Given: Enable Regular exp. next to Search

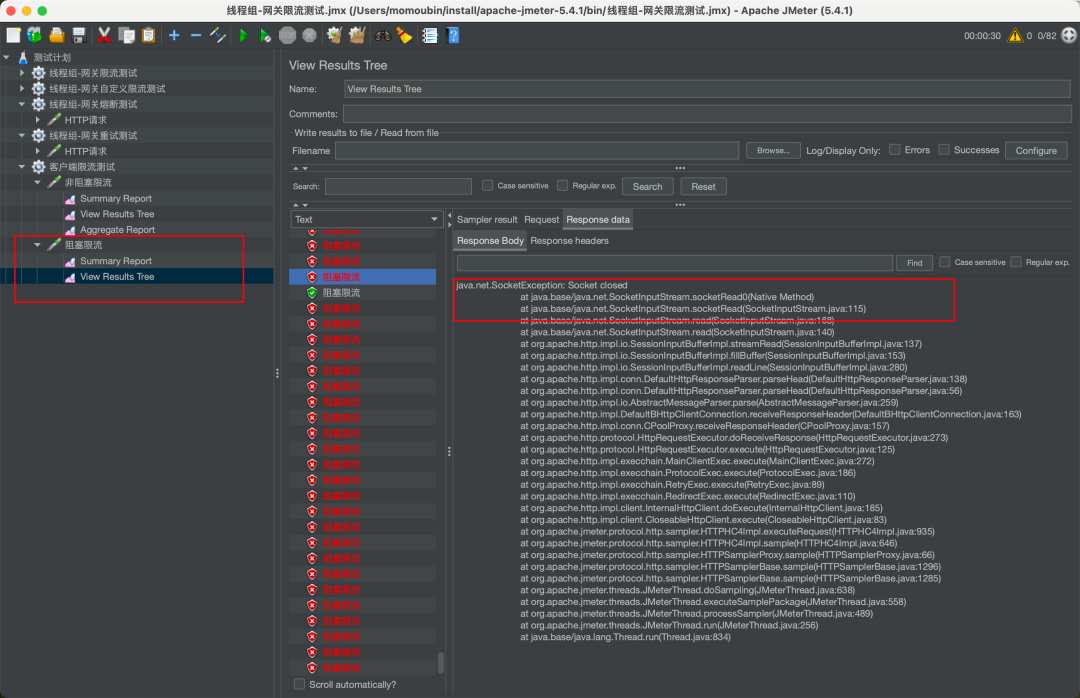Looking at the screenshot, I should pyautogui.click(x=563, y=185).
